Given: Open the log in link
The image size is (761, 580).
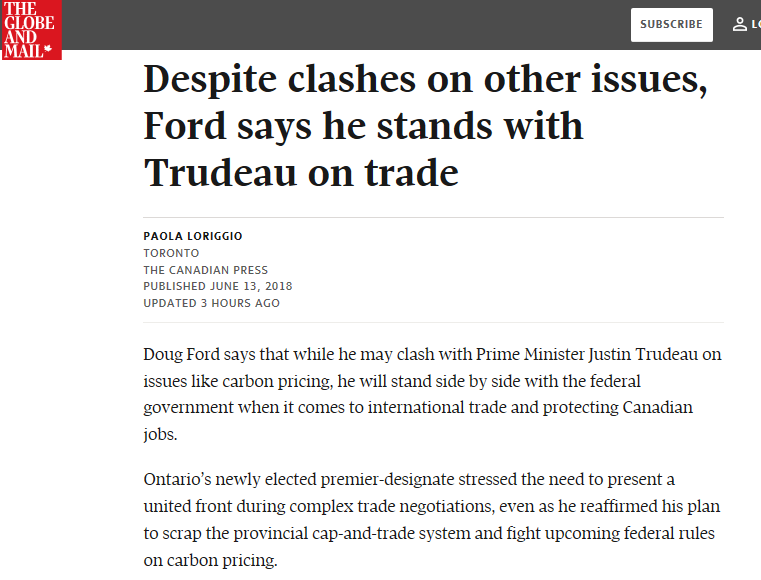Looking at the screenshot, I should [755, 24].
